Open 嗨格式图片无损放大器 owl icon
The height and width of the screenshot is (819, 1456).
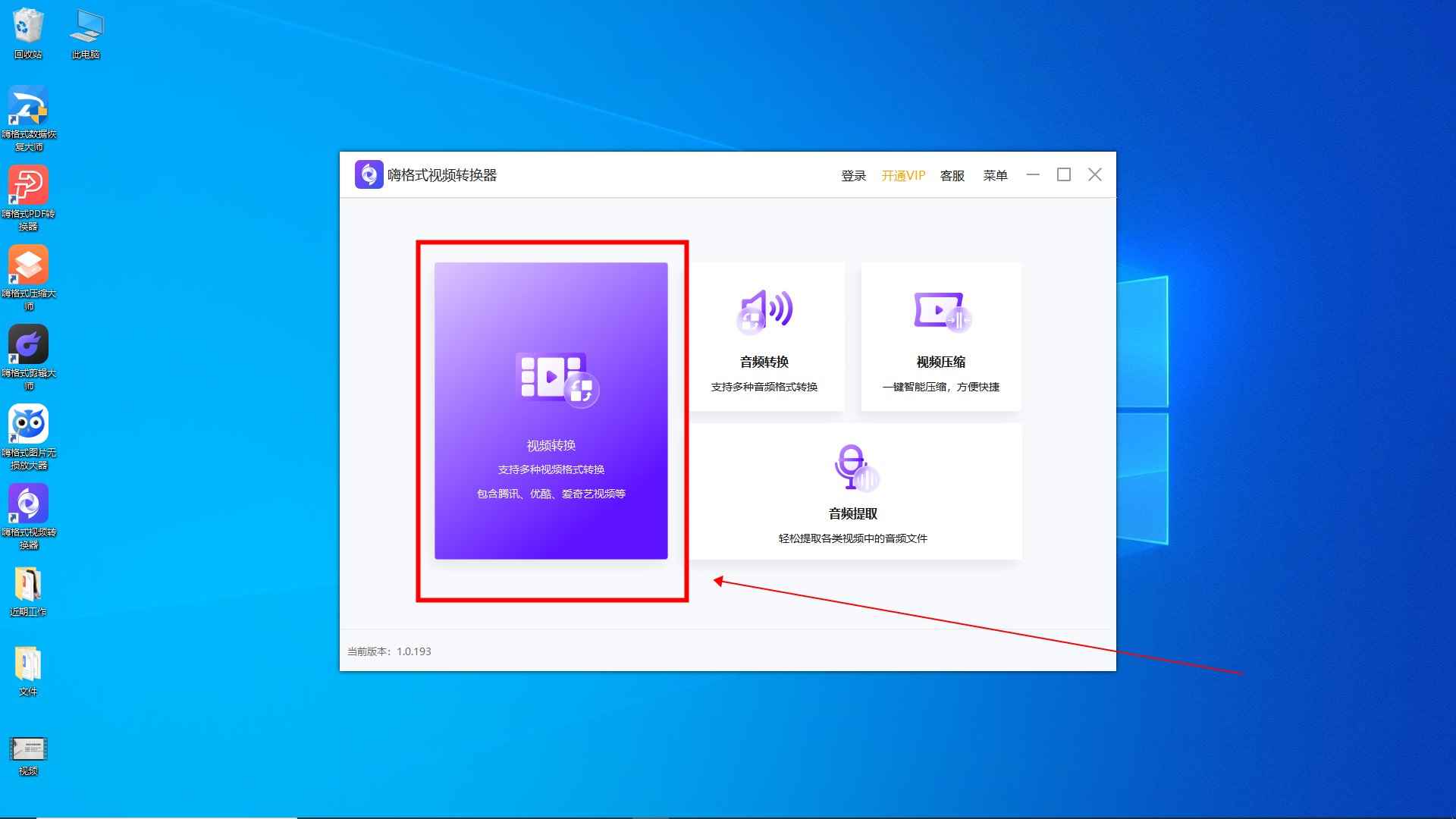pyautogui.click(x=28, y=425)
